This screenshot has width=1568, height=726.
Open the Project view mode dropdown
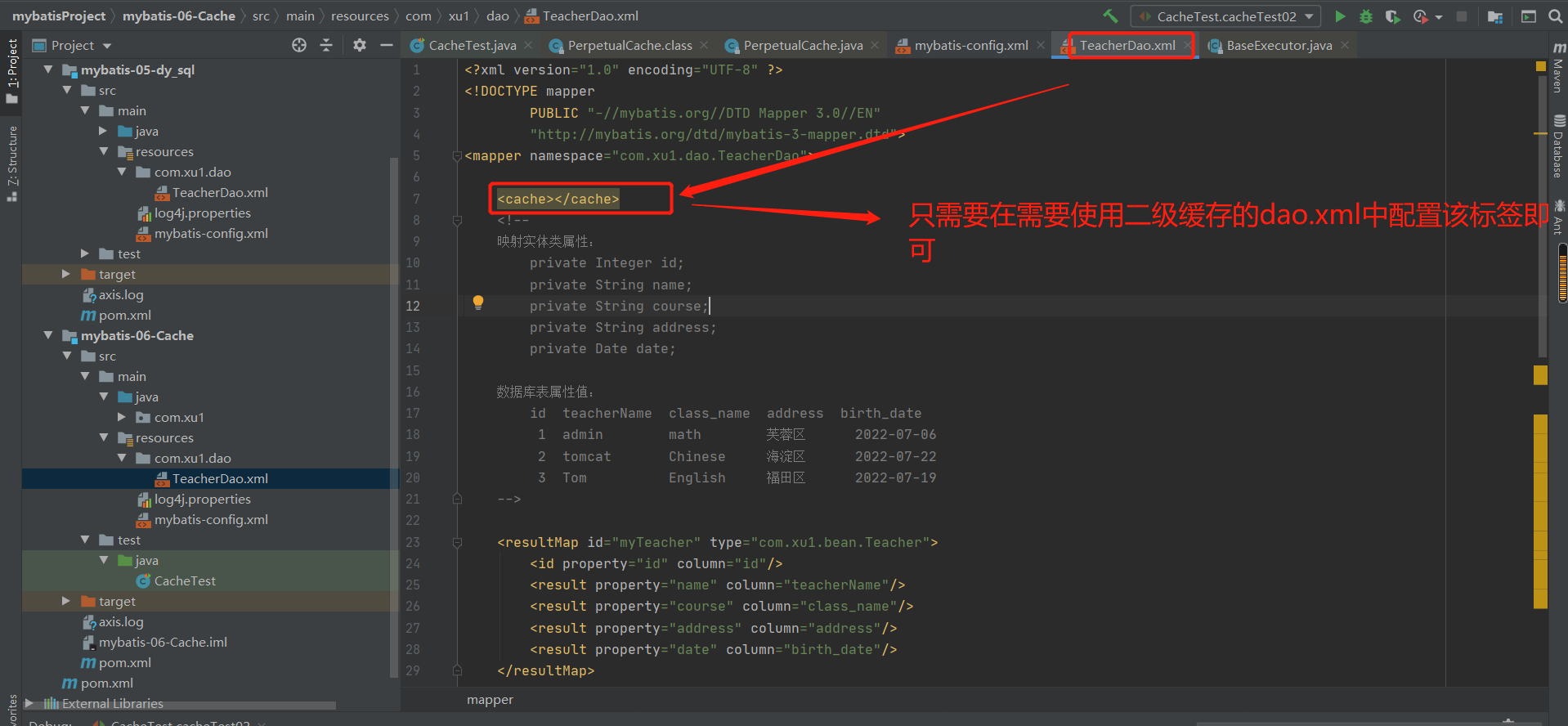[x=107, y=46]
